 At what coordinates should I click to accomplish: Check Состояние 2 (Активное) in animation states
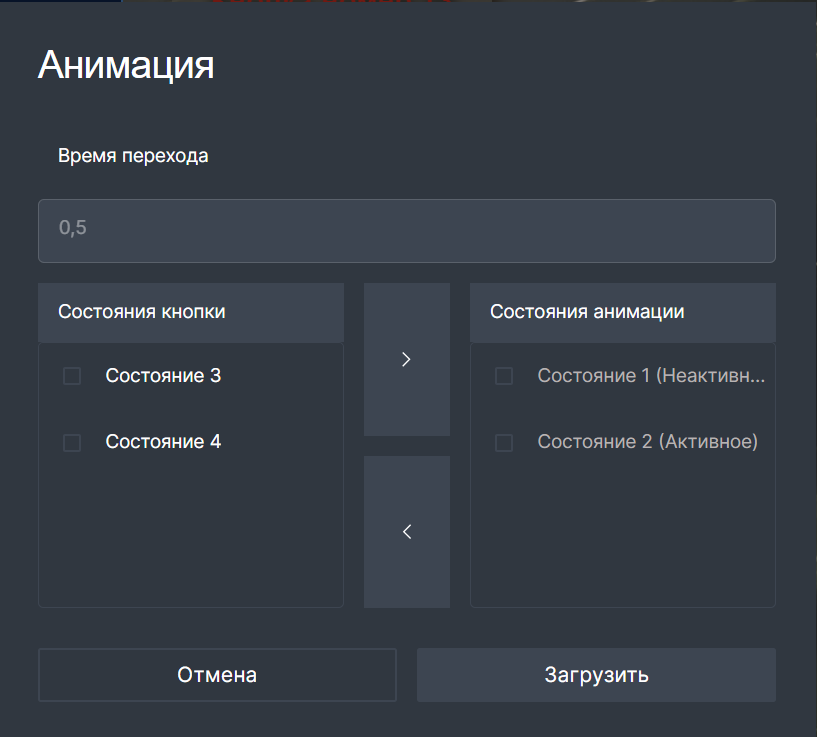point(503,441)
